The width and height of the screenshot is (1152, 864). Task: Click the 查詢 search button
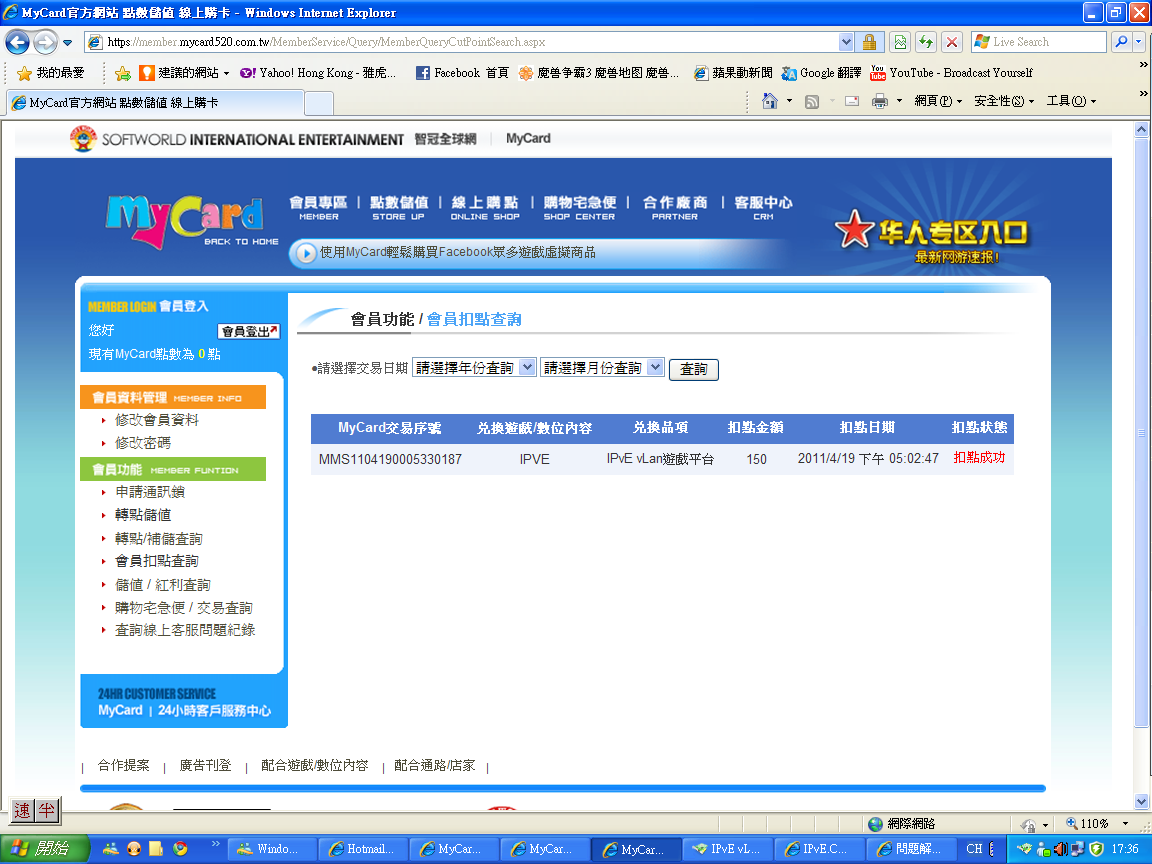click(693, 369)
